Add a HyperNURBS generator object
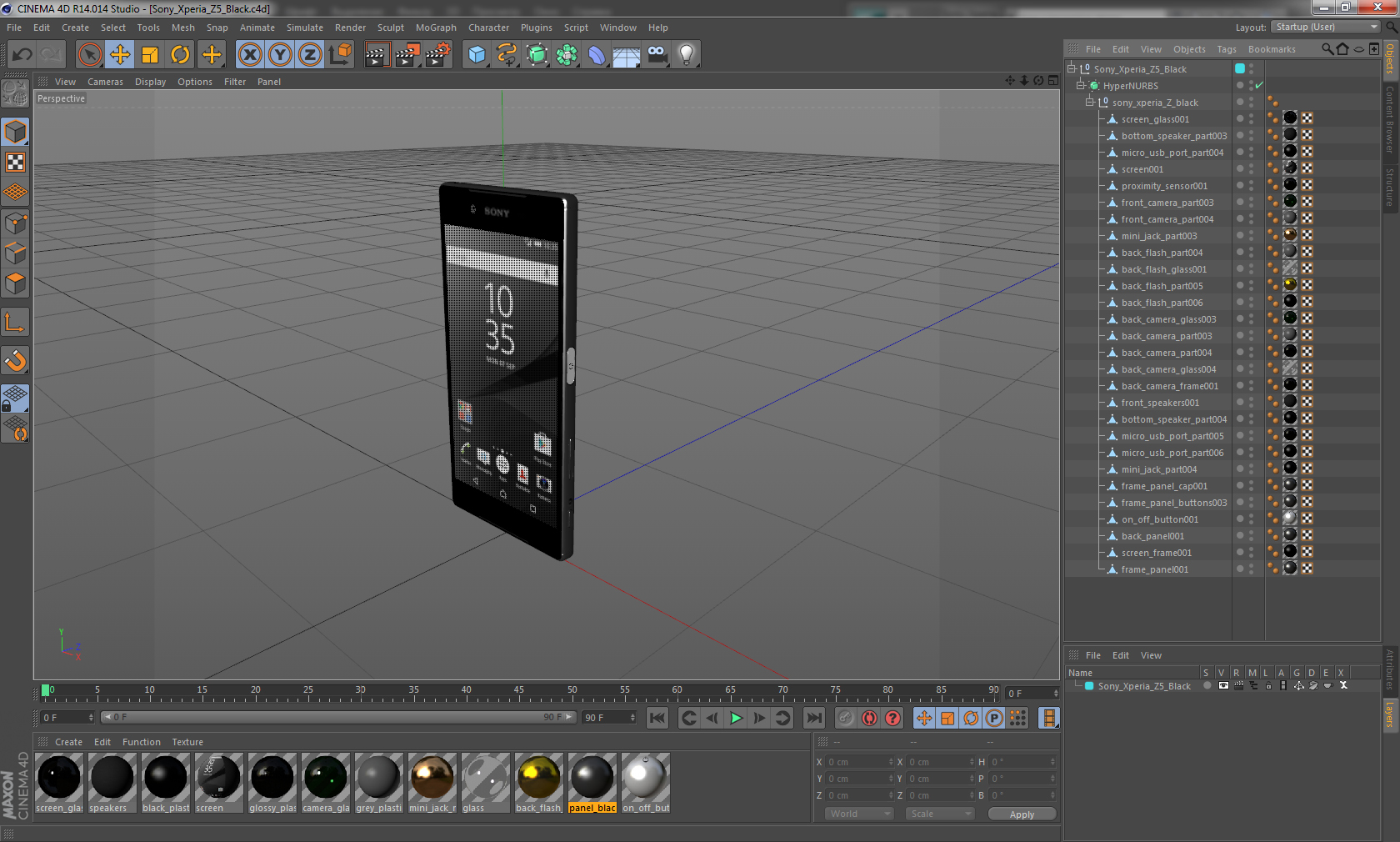1400x842 pixels. tap(537, 55)
